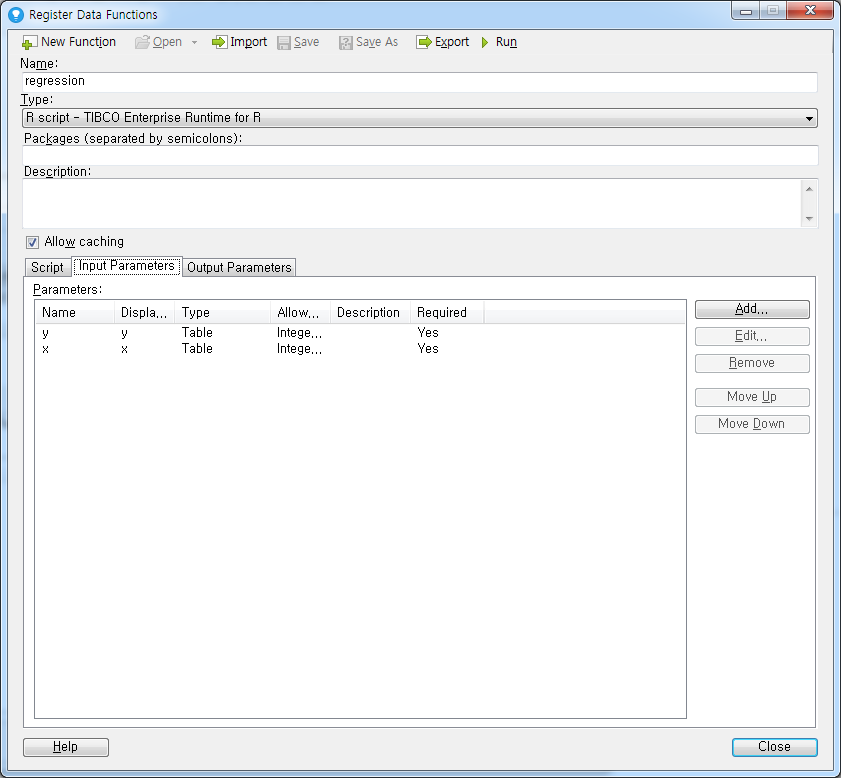This screenshot has height=778, width=841.
Task: Click the Save As toolbar icon
Action: (x=368, y=42)
